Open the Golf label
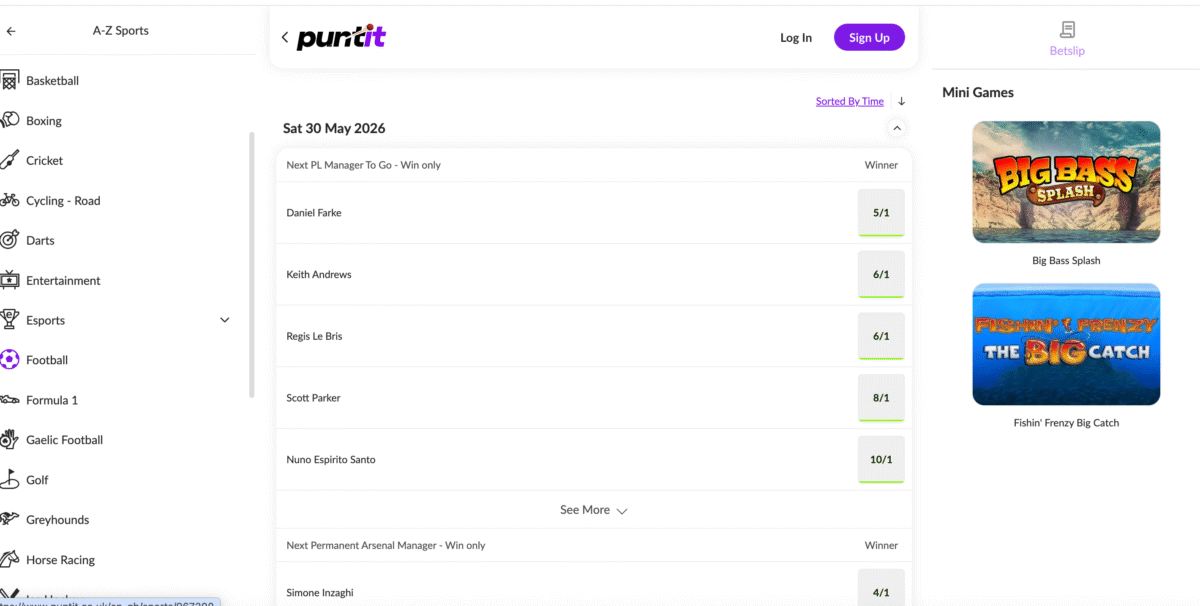 (x=37, y=480)
